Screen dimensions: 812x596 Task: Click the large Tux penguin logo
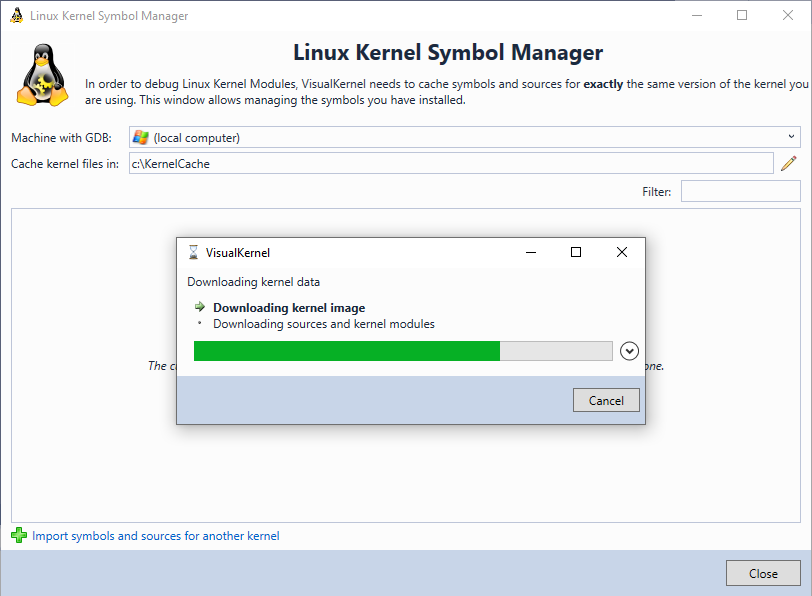(x=42, y=75)
